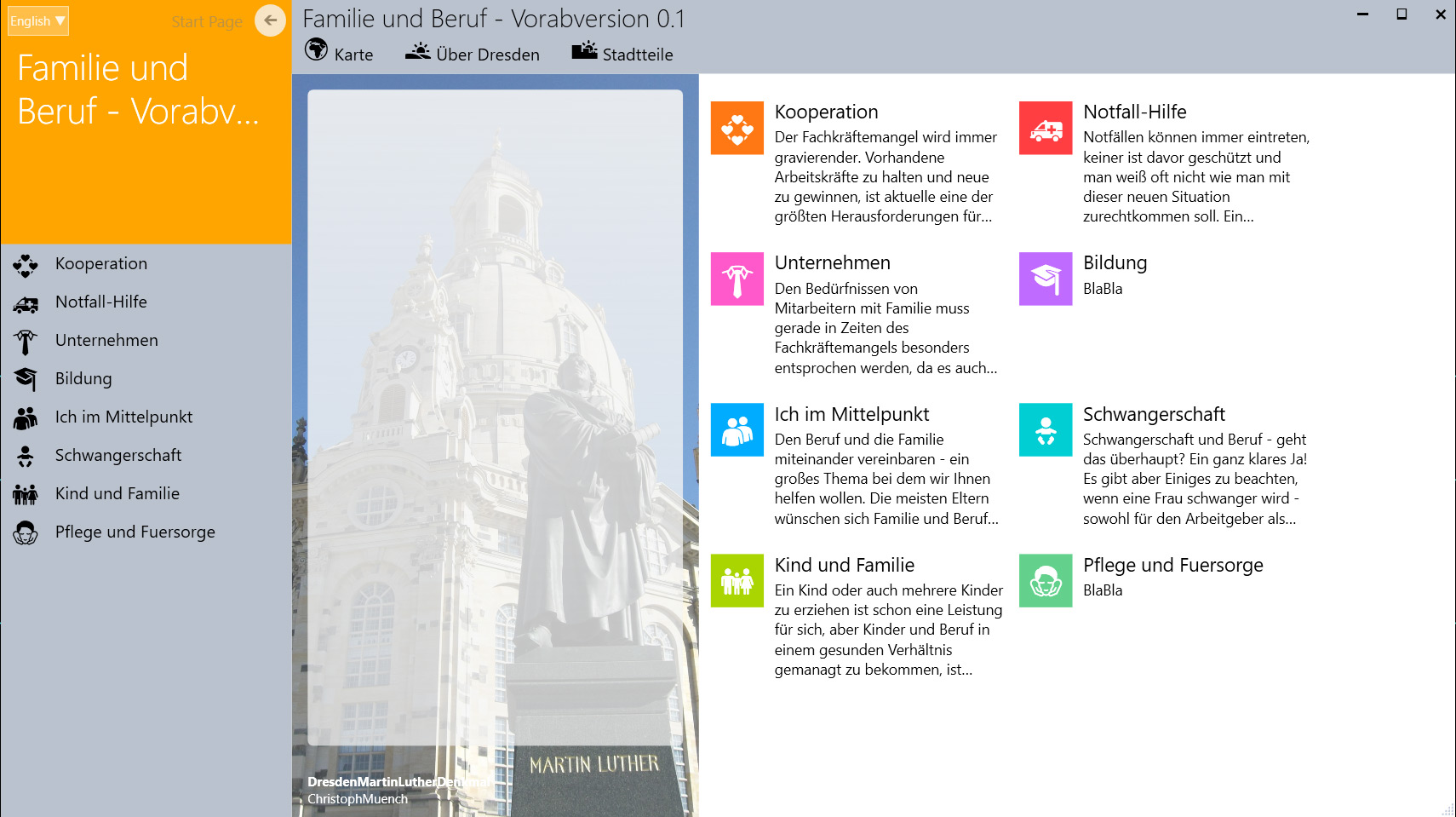The height and width of the screenshot is (817, 1456).
Task: Click the back arrow button
Action: (270, 21)
